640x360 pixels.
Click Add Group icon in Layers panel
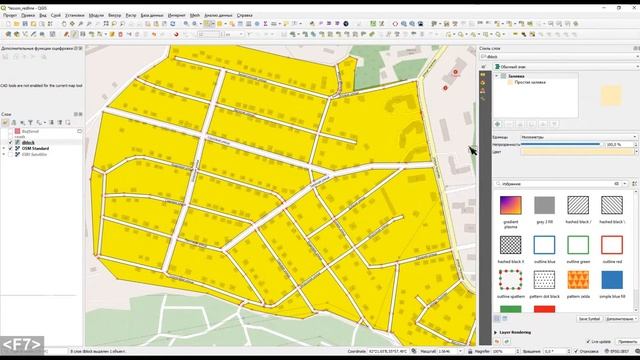tap(13, 122)
